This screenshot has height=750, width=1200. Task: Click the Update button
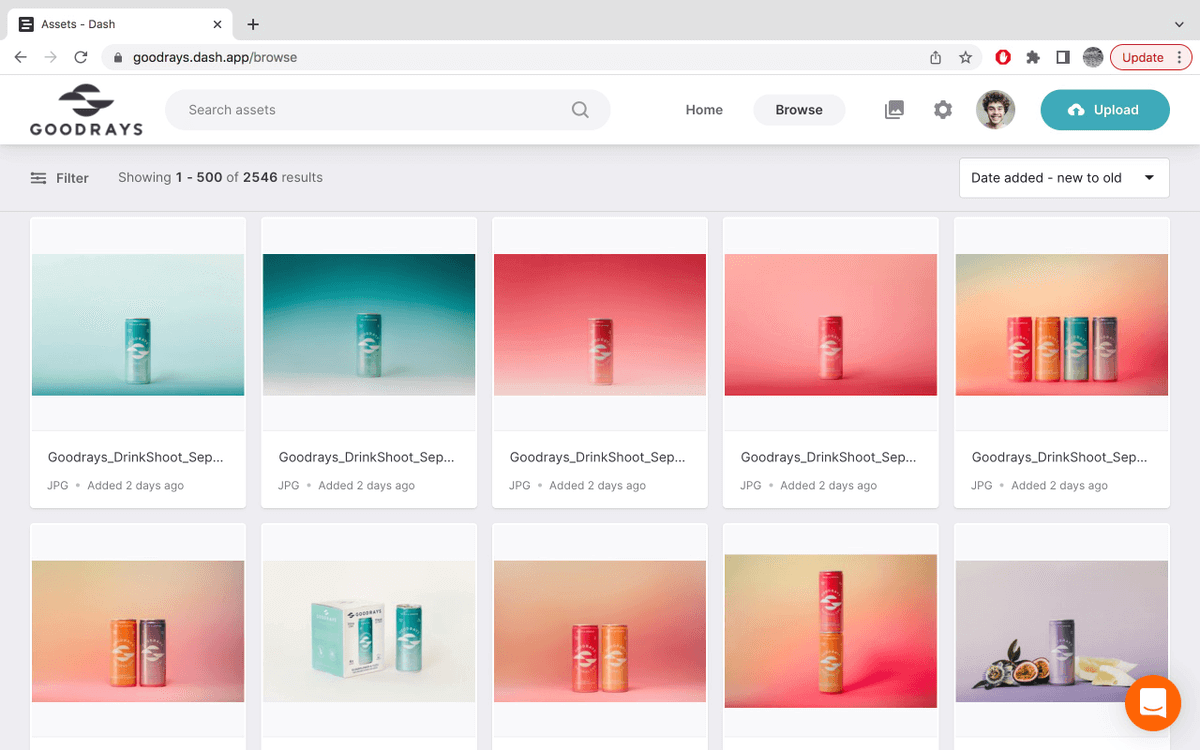1143,57
